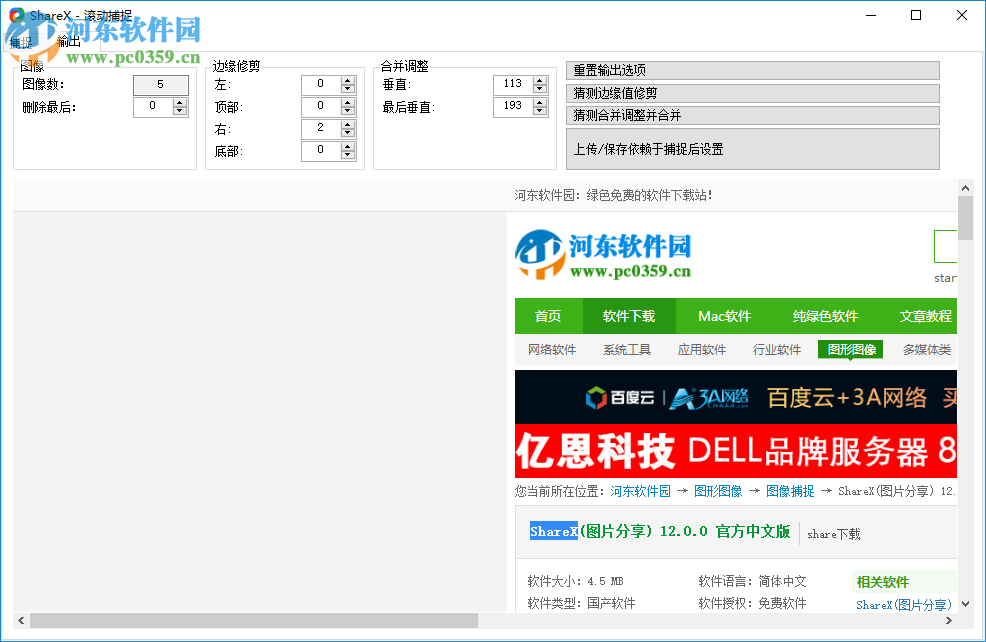This screenshot has width=986, height=642.
Task: Select the 捕捉 tab
Action: pos(22,42)
